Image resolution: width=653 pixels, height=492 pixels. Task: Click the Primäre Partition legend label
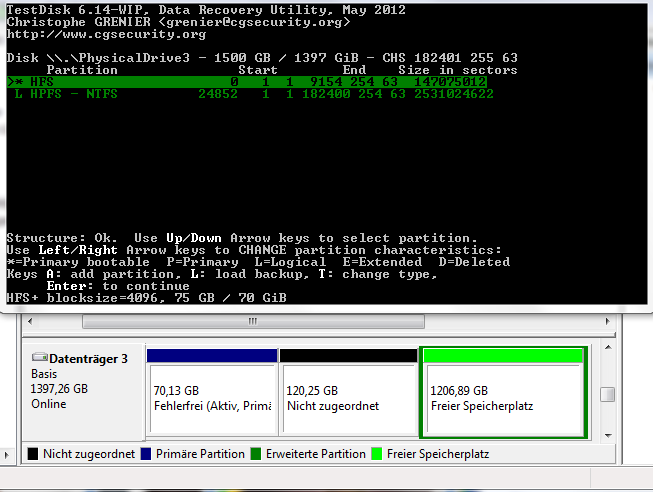pos(200,454)
